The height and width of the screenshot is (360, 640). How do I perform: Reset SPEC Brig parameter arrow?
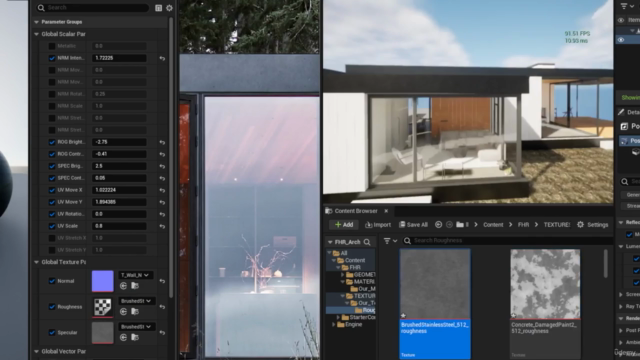(162, 166)
